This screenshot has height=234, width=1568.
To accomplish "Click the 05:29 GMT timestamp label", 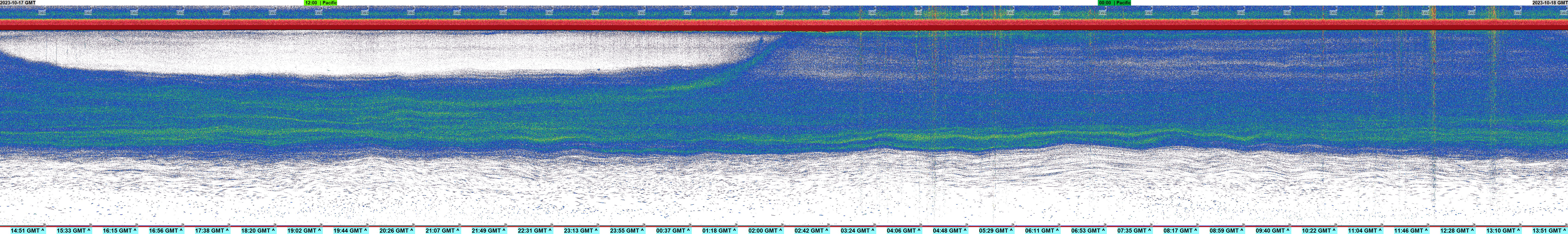I will [x=996, y=231].
